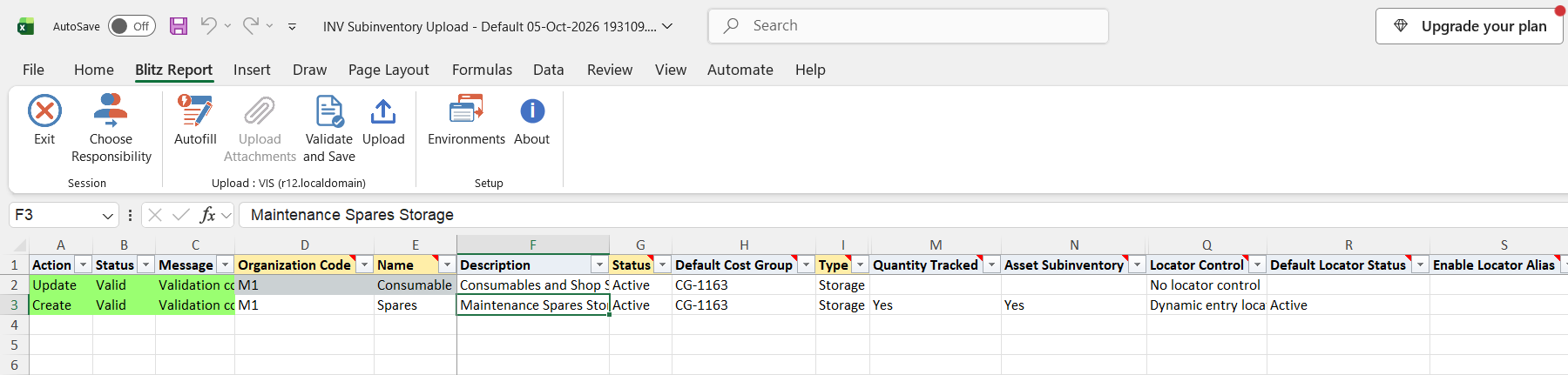1568x375 pixels.
Task: Open Customize Quick Access Toolbar dropdown
Action: click(292, 27)
